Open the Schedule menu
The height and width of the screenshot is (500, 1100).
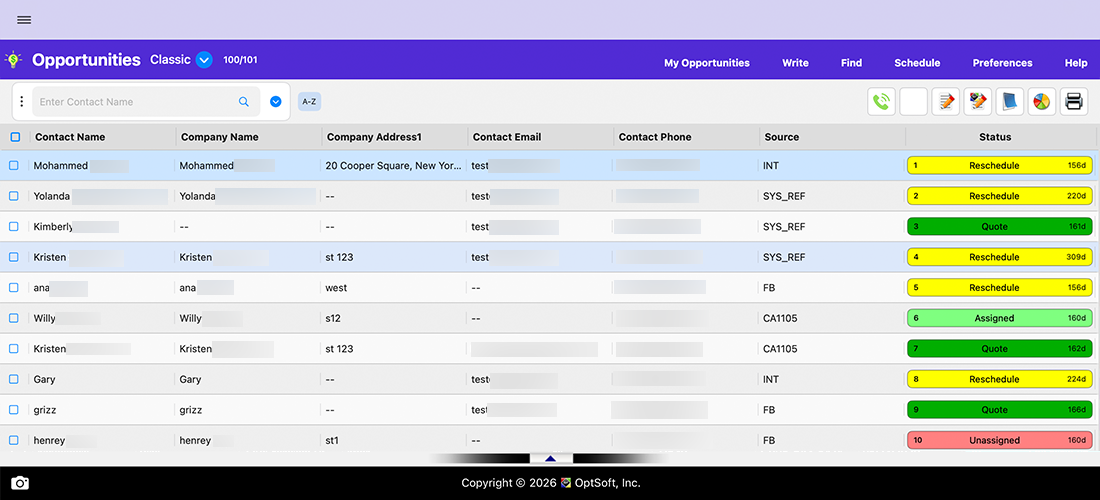tap(917, 63)
